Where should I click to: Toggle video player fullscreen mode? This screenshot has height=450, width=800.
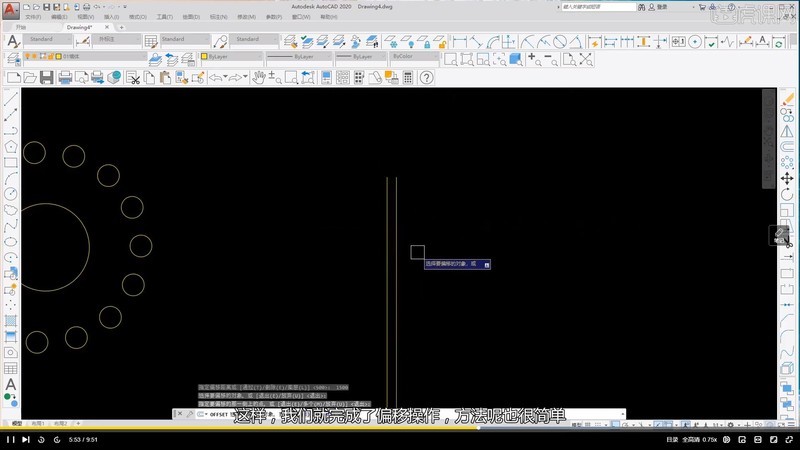coord(789,439)
